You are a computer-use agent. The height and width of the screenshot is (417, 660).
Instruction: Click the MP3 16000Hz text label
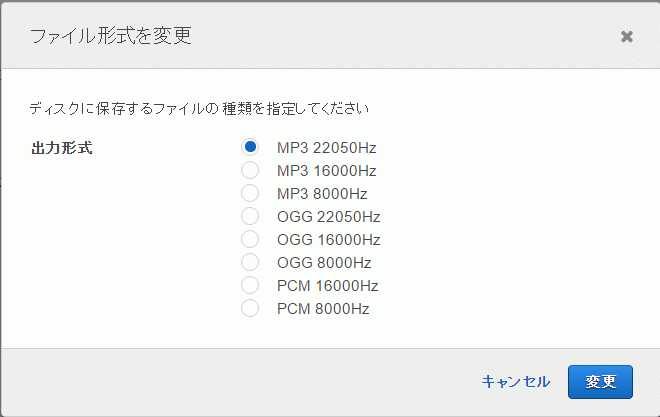click(327, 171)
